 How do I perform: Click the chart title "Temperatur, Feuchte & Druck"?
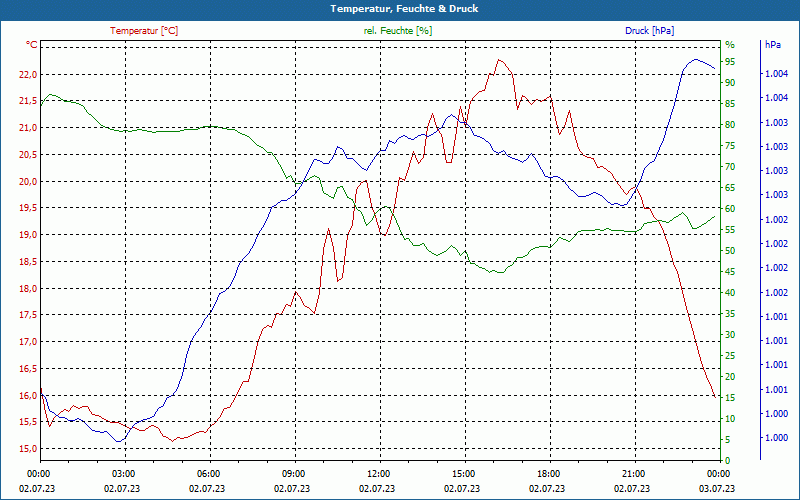[x=404, y=9]
